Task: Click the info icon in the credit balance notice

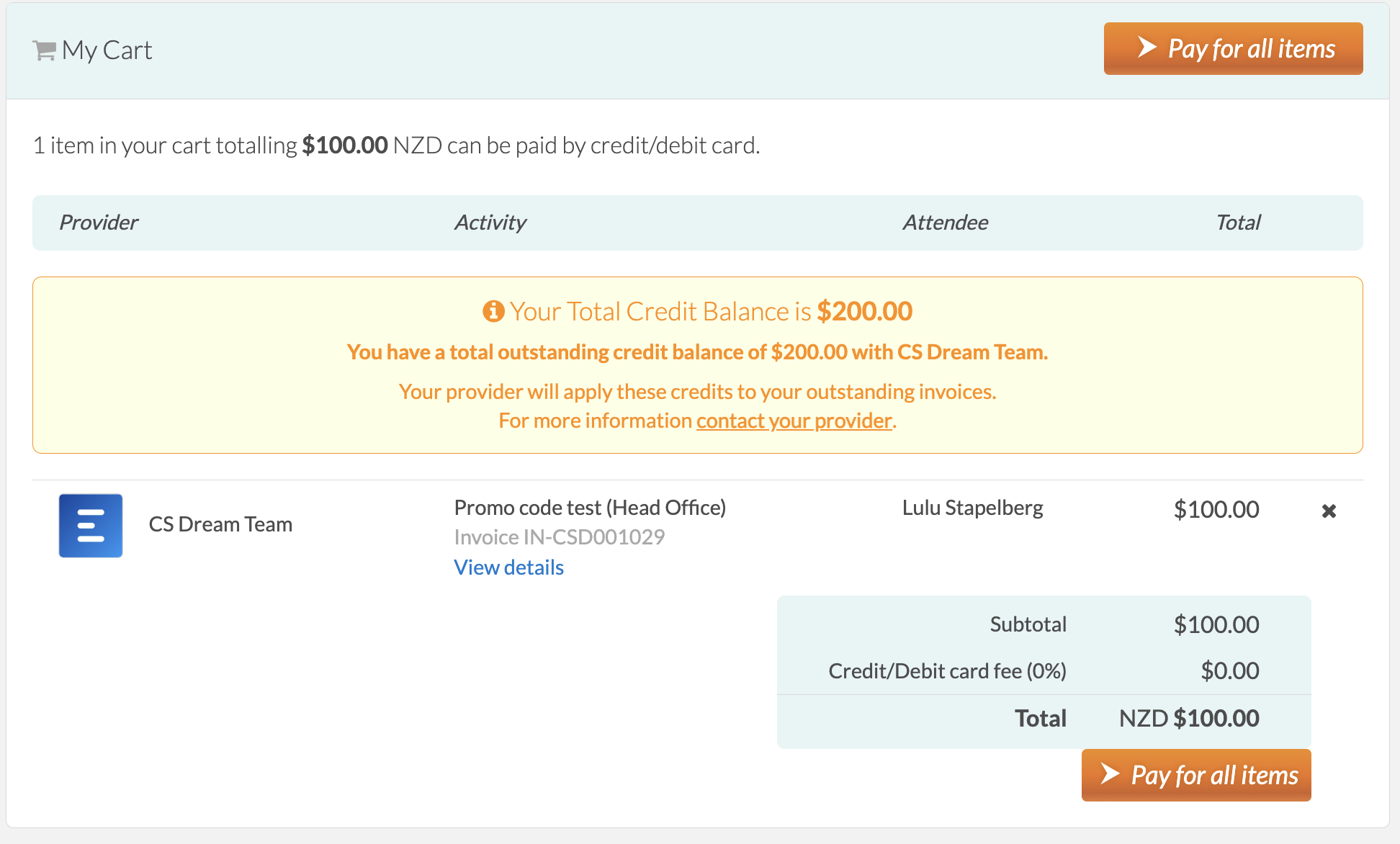Action: [493, 311]
